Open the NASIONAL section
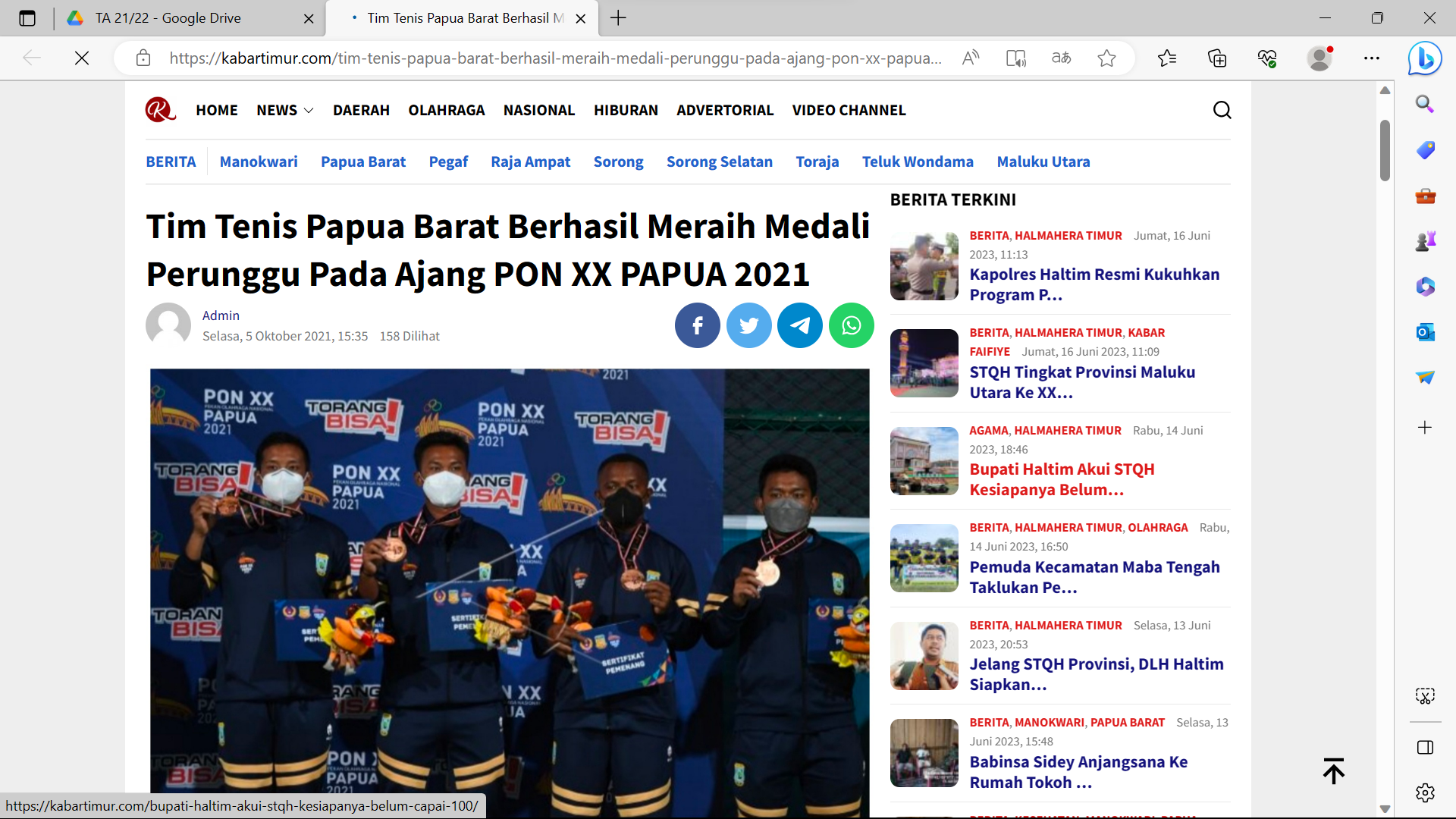This screenshot has width=1456, height=819. (539, 110)
